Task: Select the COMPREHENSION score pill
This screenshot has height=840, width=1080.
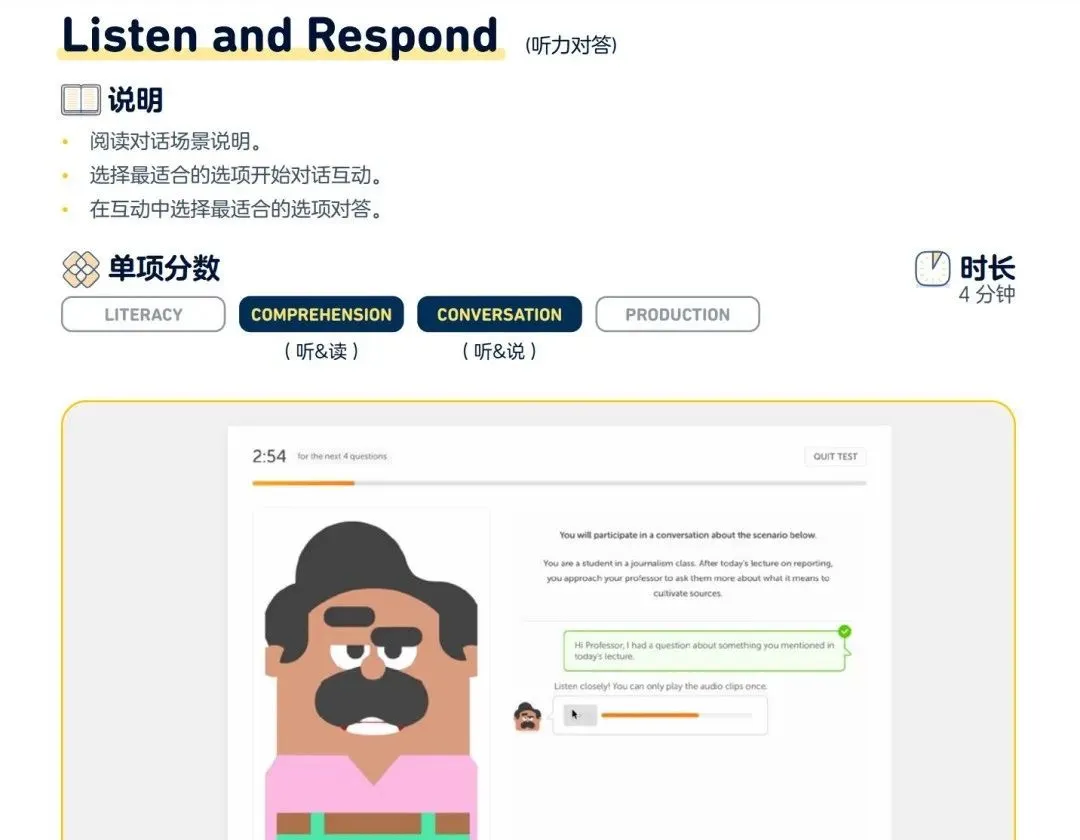Action: tap(321, 314)
